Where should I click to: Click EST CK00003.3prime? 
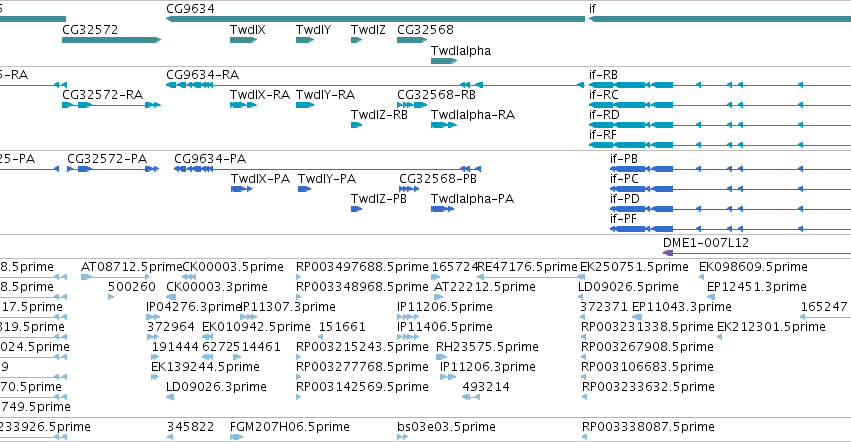click(x=171, y=297)
